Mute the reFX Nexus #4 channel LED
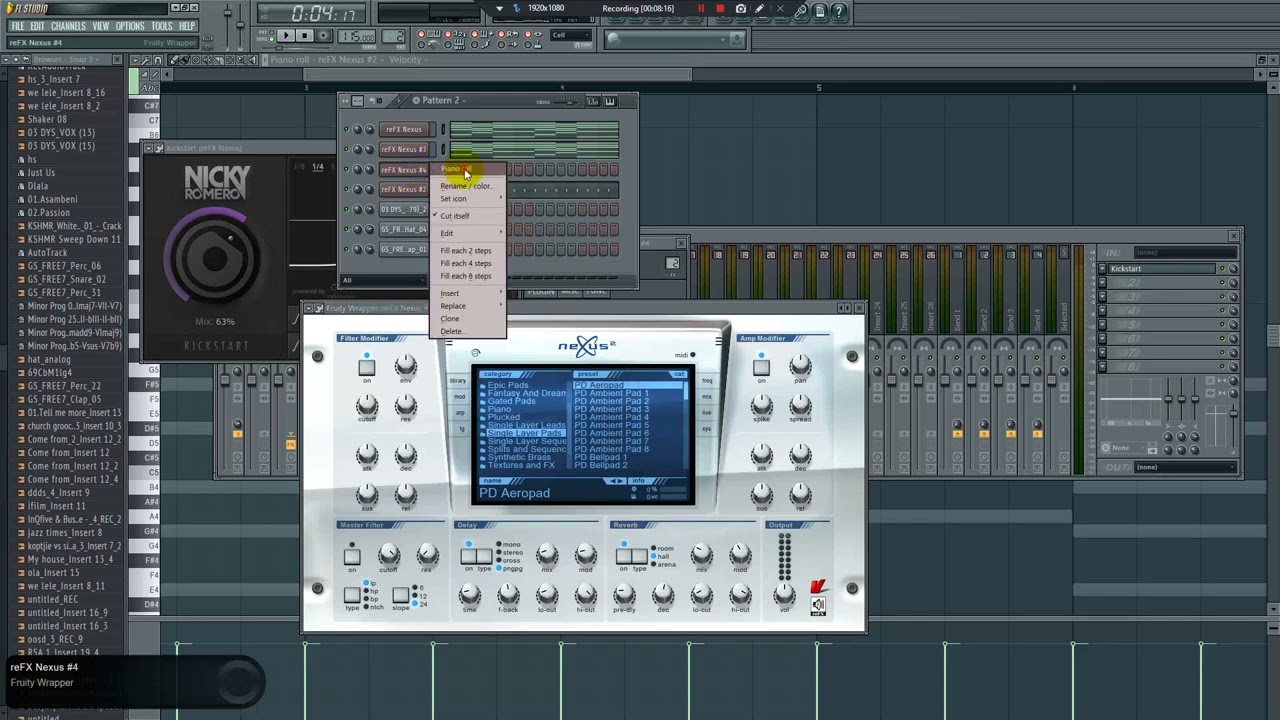The image size is (1280, 720). coord(347,169)
